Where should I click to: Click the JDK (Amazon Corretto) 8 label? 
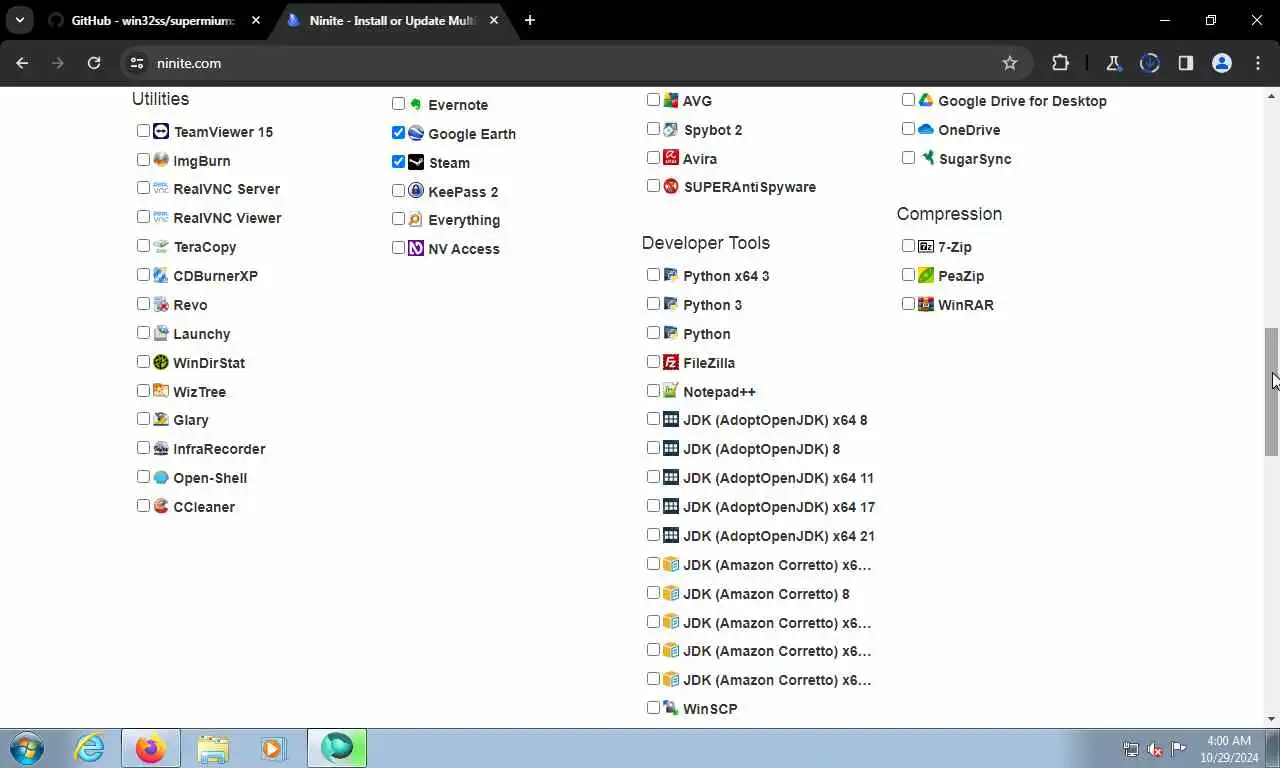point(766,594)
